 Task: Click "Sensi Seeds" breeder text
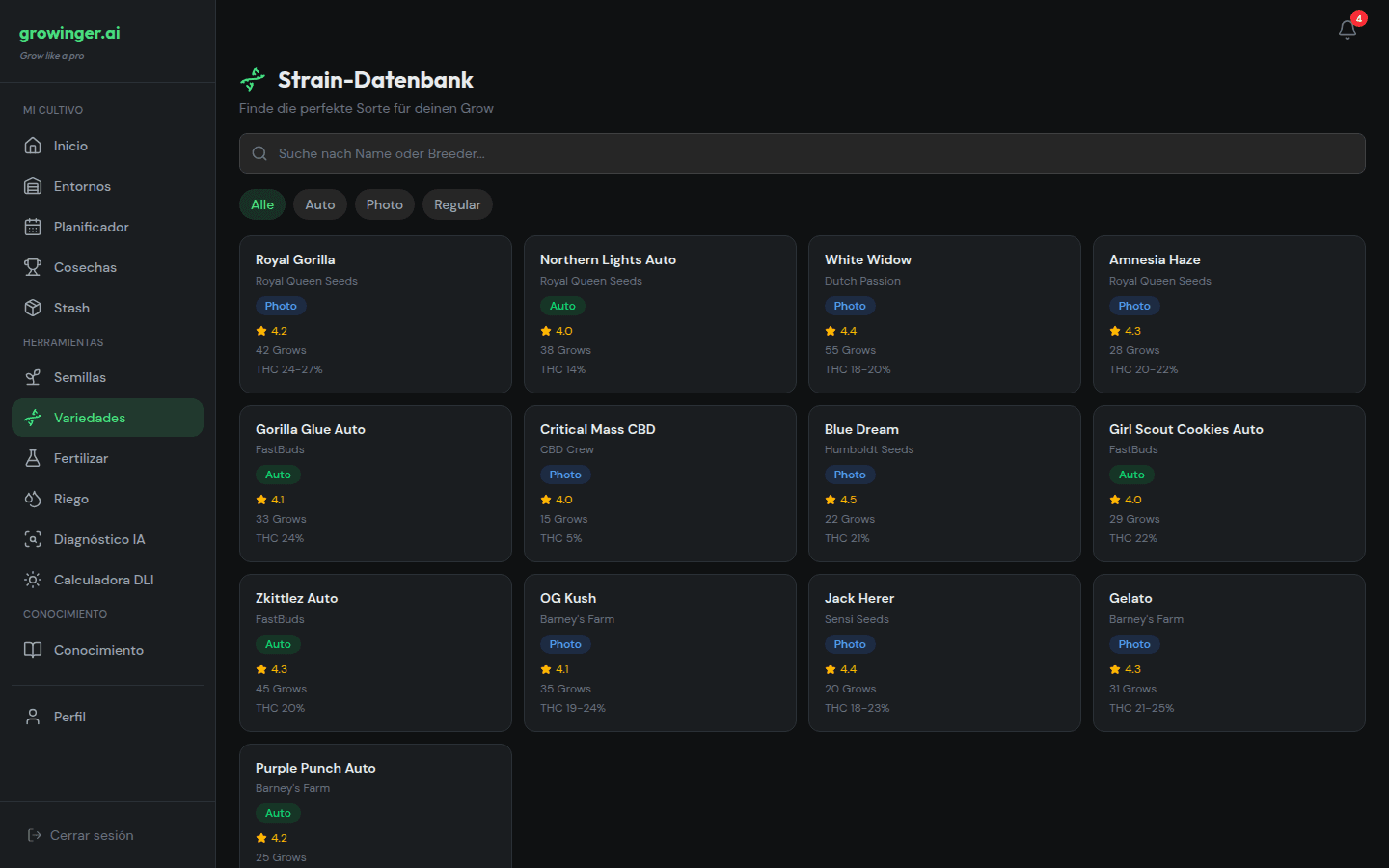tap(857, 619)
